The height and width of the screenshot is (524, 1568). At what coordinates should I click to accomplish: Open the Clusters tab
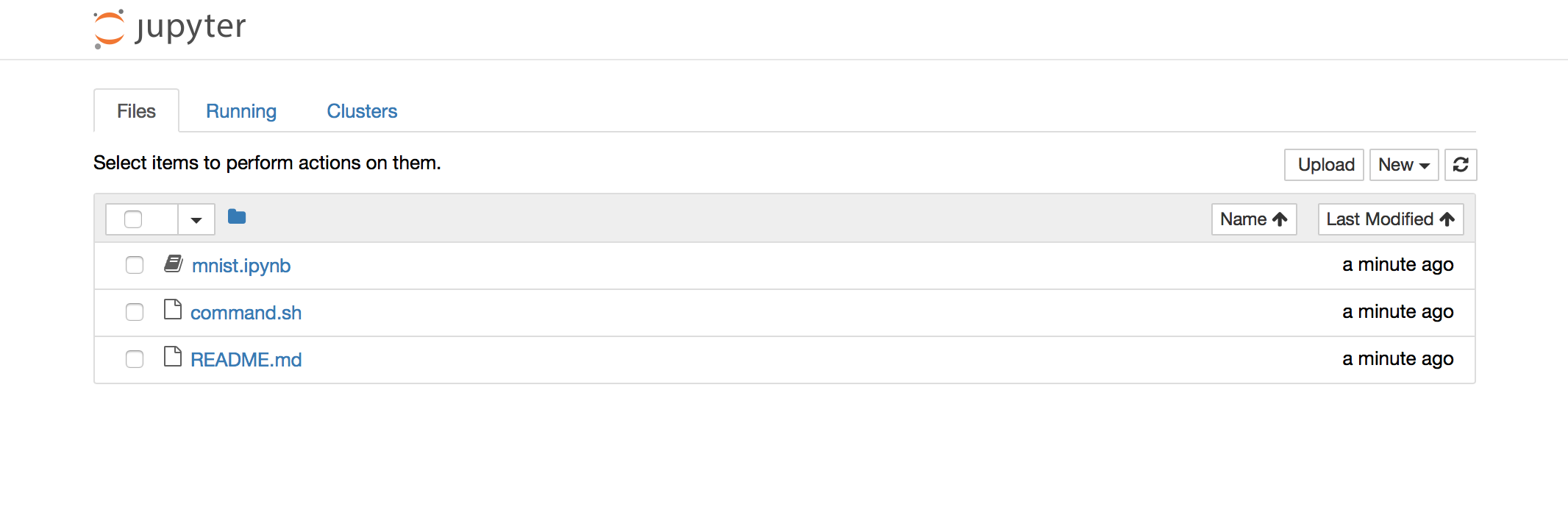click(362, 111)
